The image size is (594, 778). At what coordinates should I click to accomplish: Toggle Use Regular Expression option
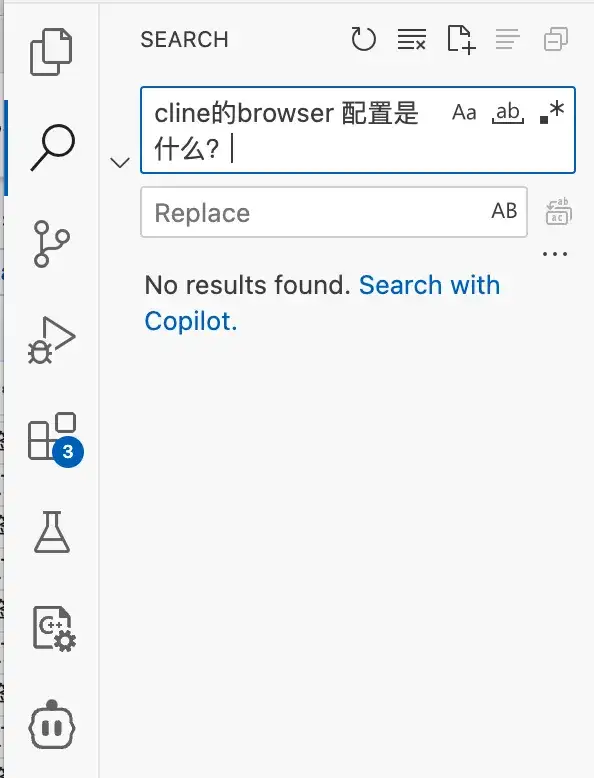coord(552,112)
